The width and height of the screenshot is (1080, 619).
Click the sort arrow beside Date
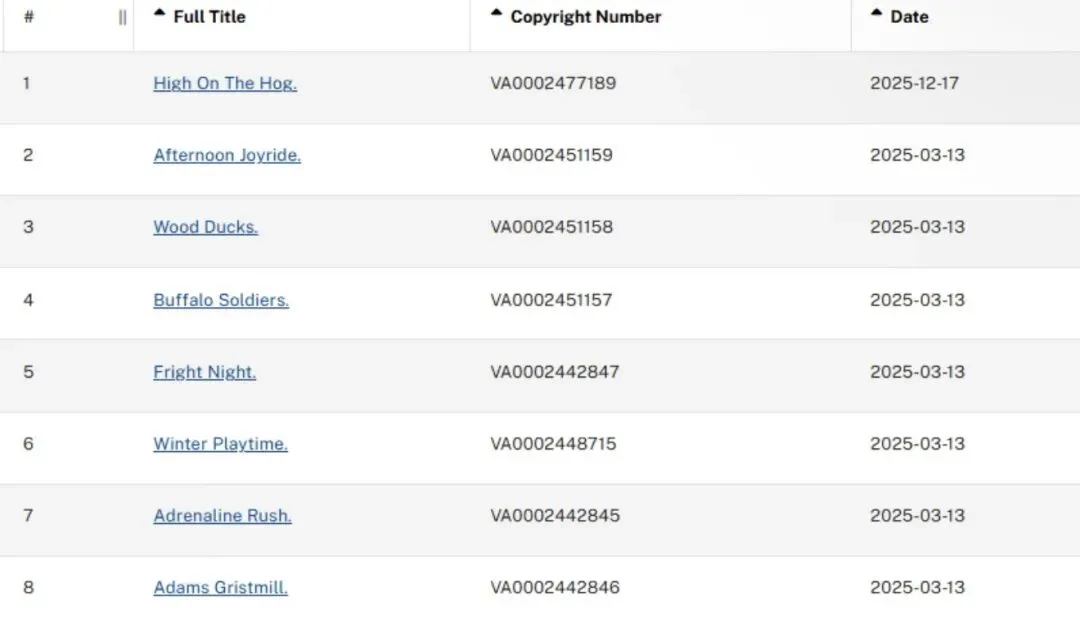877,13
